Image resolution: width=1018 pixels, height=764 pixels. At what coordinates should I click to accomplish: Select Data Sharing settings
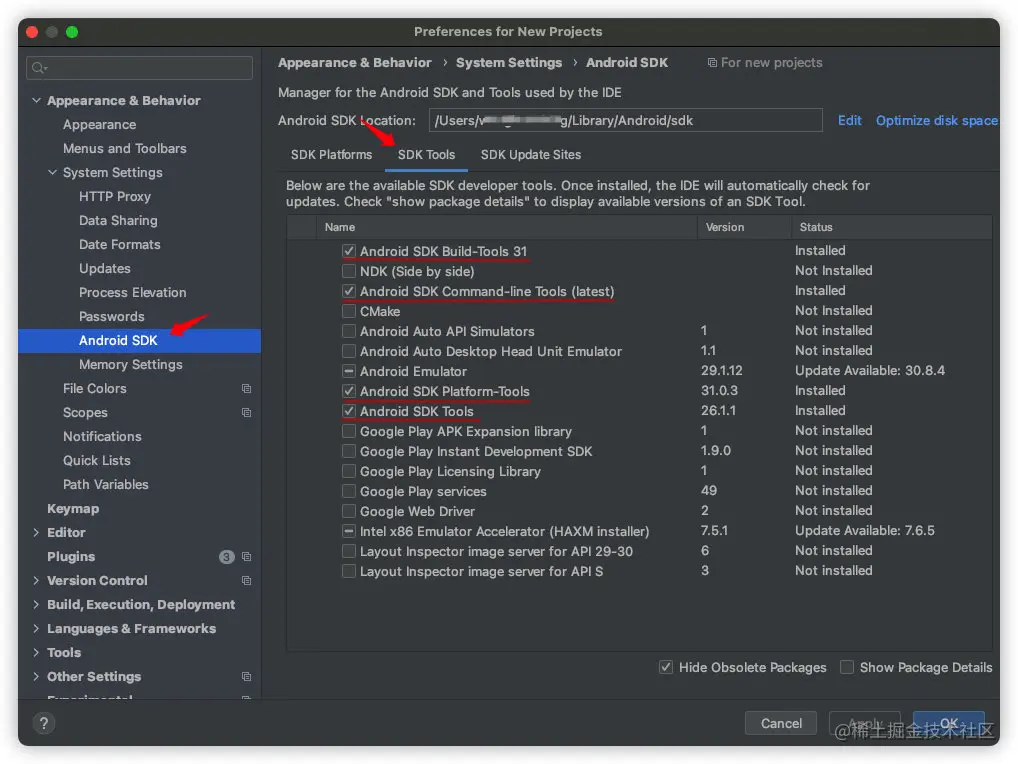tap(118, 221)
